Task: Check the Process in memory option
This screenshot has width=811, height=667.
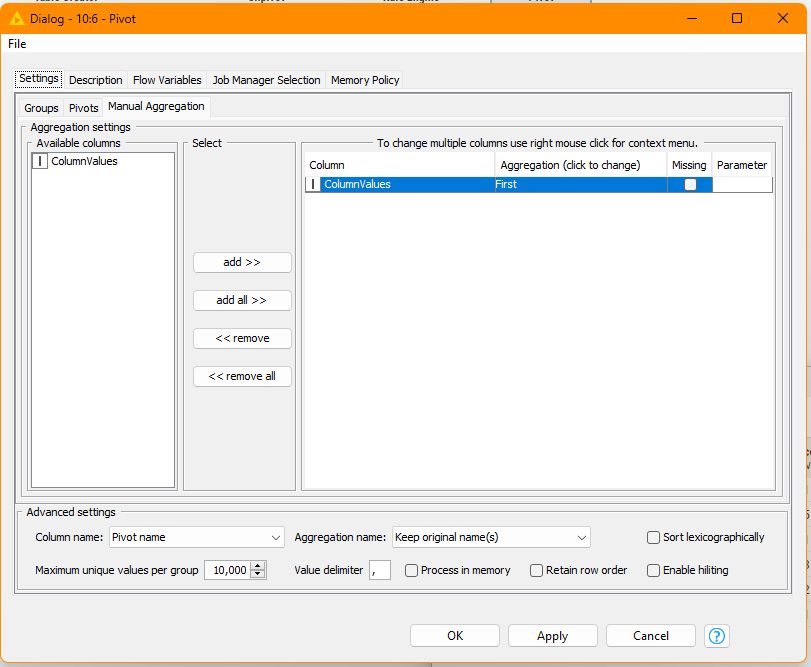Action: (x=411, y=570)
